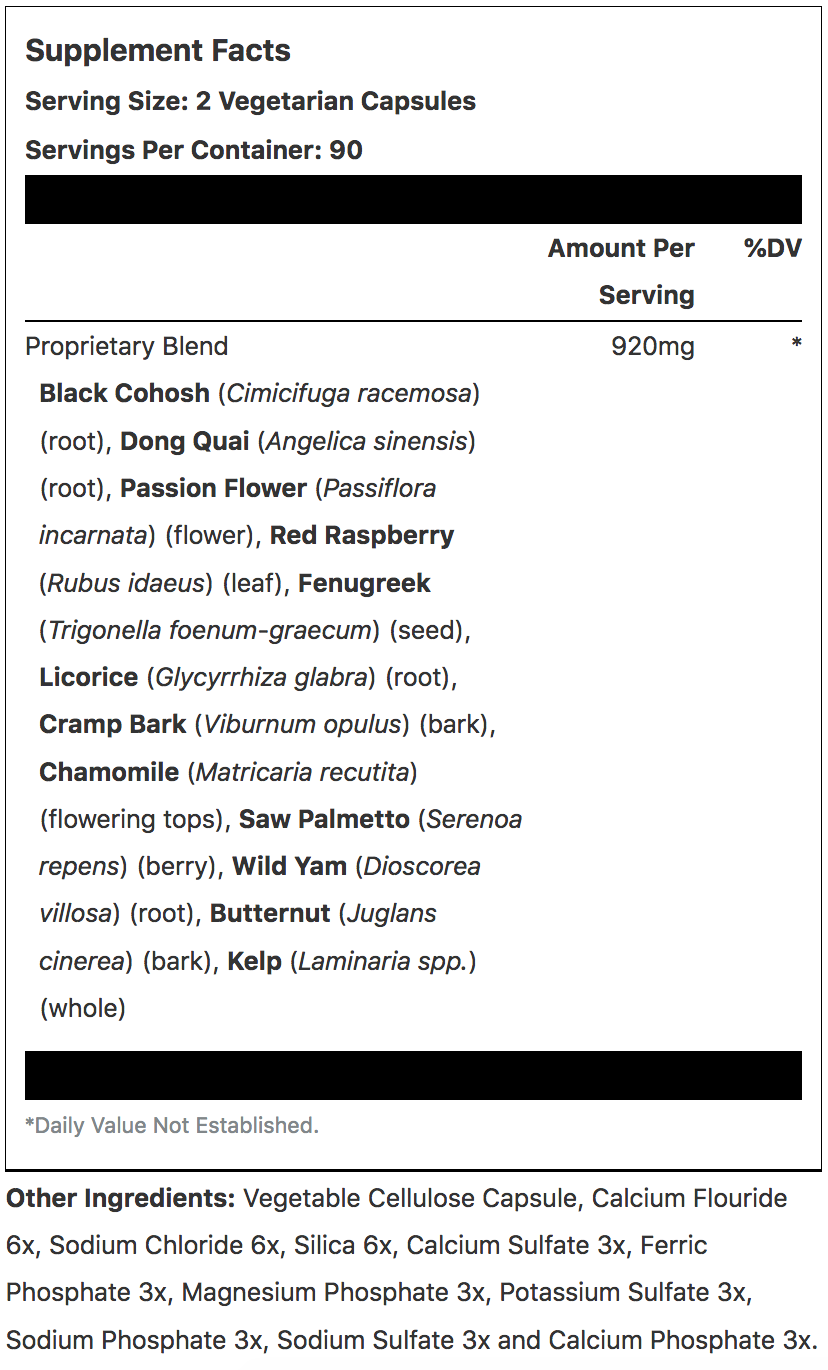Click the Red Raspberry ingredient name
The image size is (828, 1370).
coord(362,535)
